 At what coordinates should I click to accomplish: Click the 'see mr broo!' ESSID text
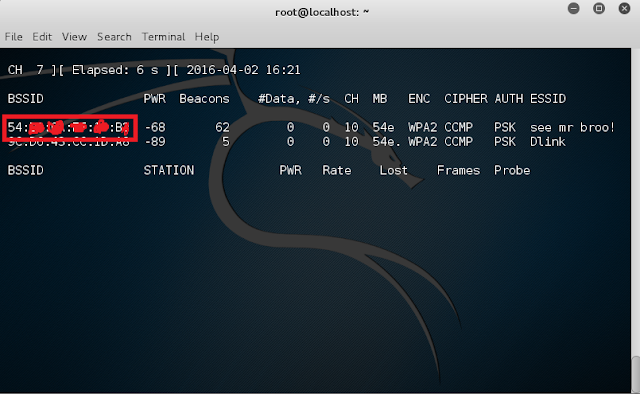(x=572, y=127)
